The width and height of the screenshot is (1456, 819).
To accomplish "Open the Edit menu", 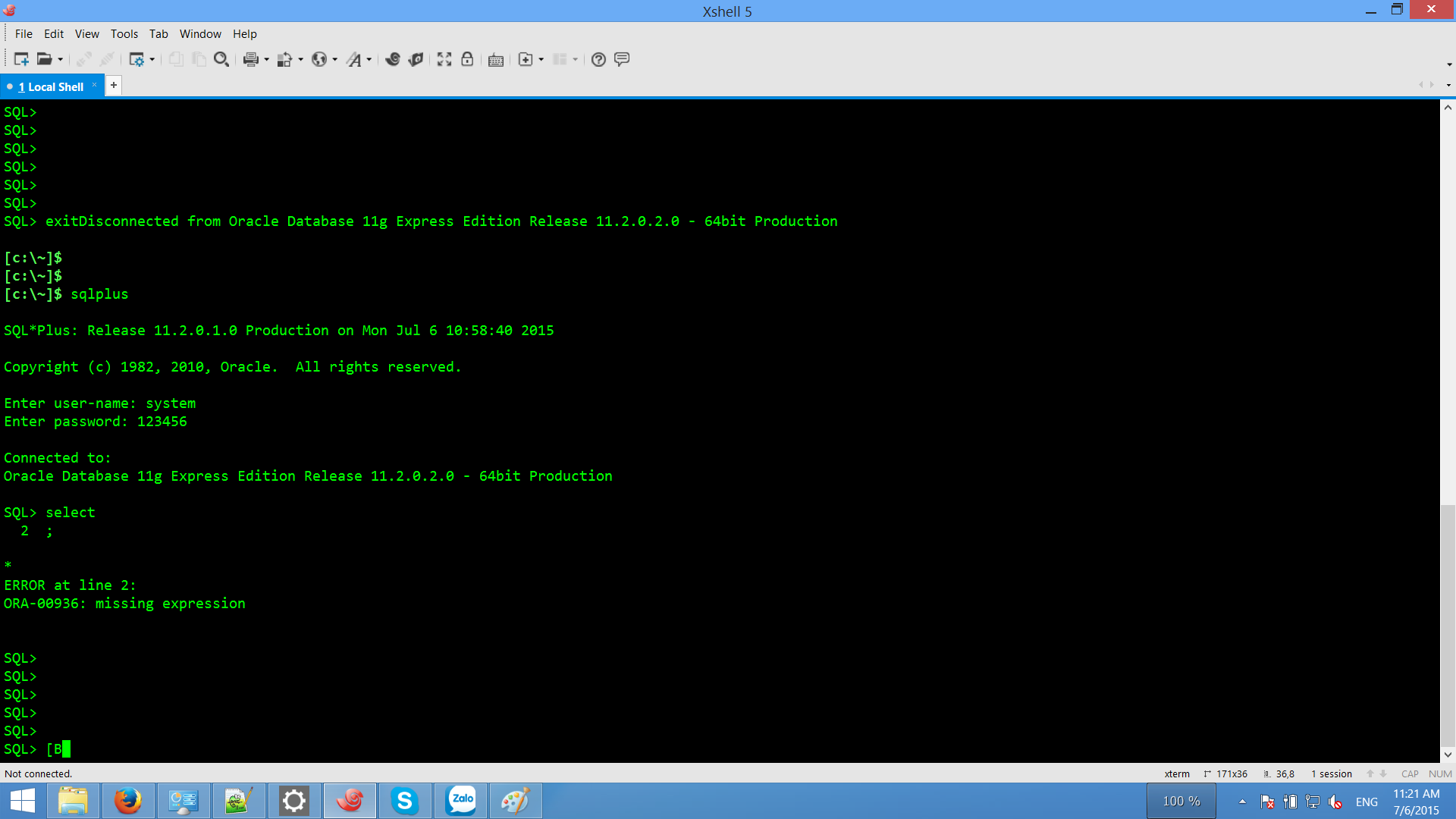I will [x=54, y=34].
